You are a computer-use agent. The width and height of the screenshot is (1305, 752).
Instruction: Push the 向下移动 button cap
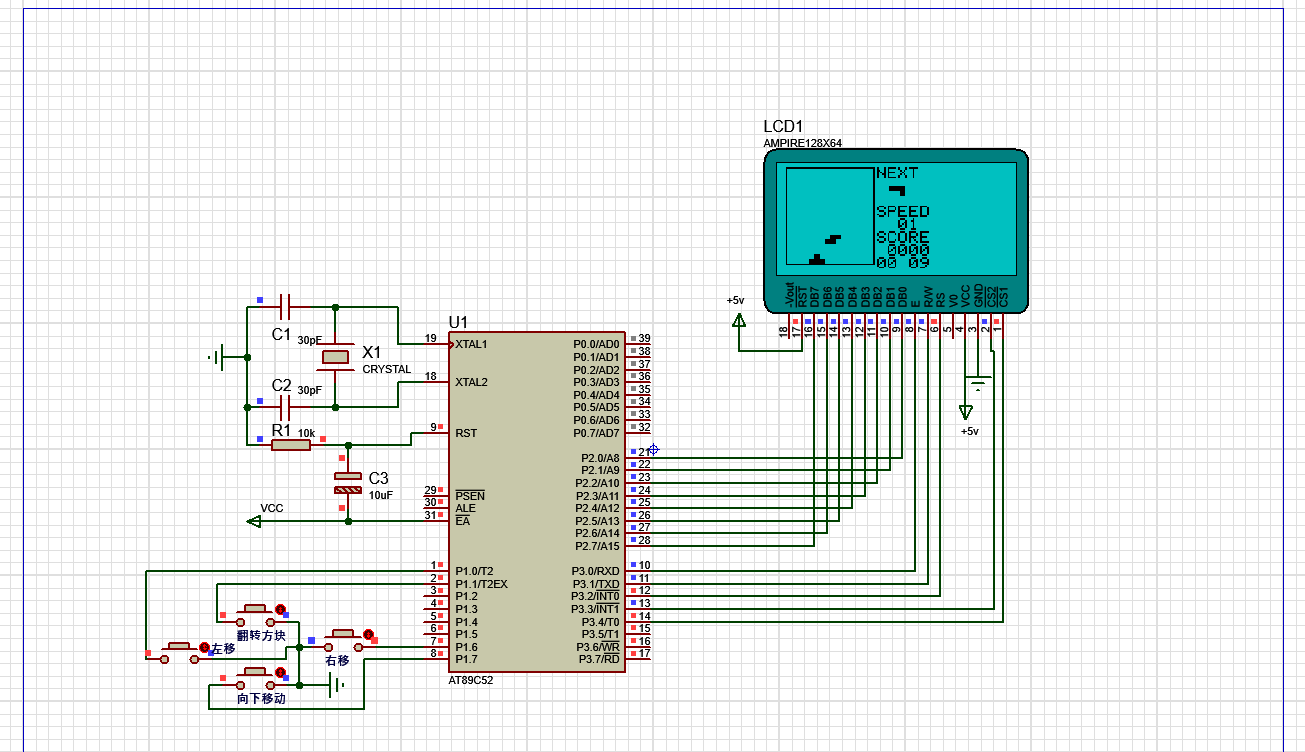[255, 672]
